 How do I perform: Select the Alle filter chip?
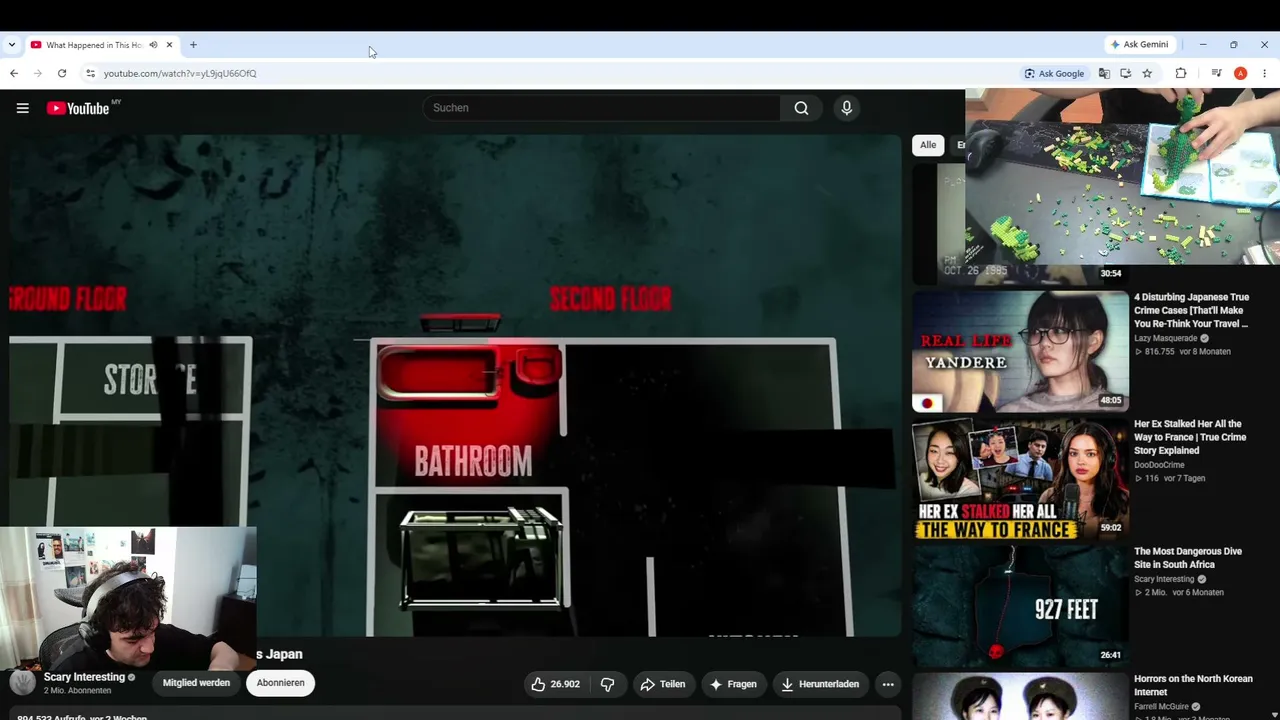tap(928, 145)
